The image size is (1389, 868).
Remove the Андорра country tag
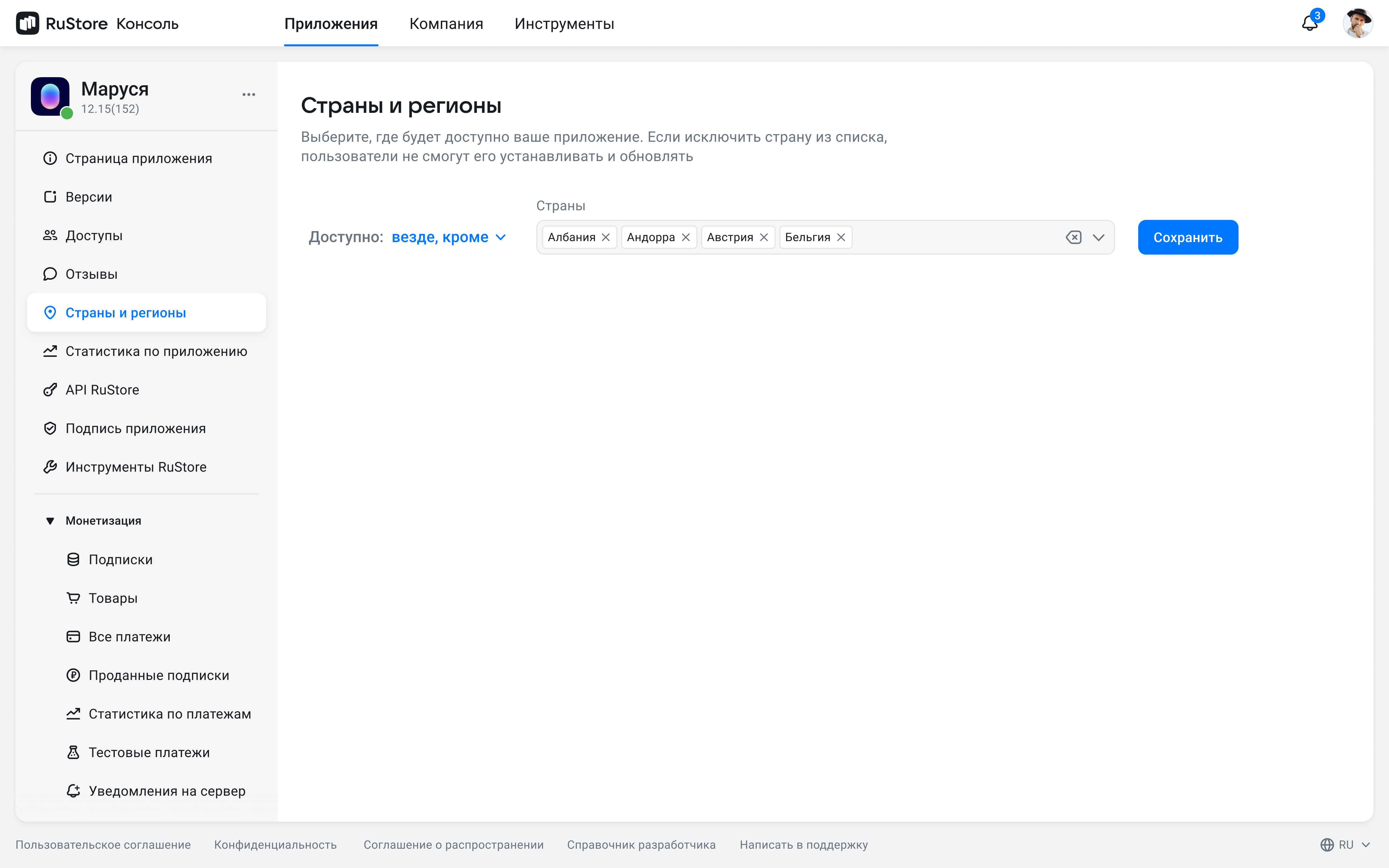[x=685, y=237]
